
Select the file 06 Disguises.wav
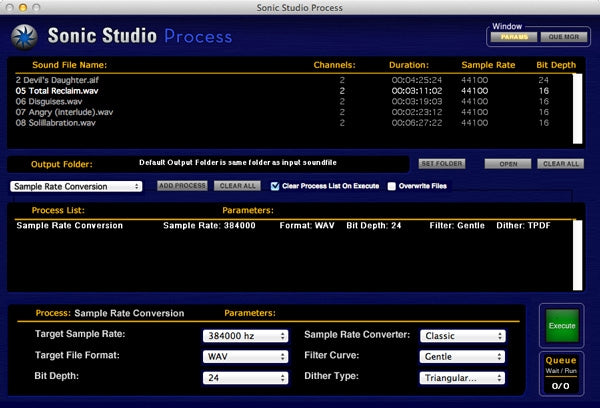point(293,101)
